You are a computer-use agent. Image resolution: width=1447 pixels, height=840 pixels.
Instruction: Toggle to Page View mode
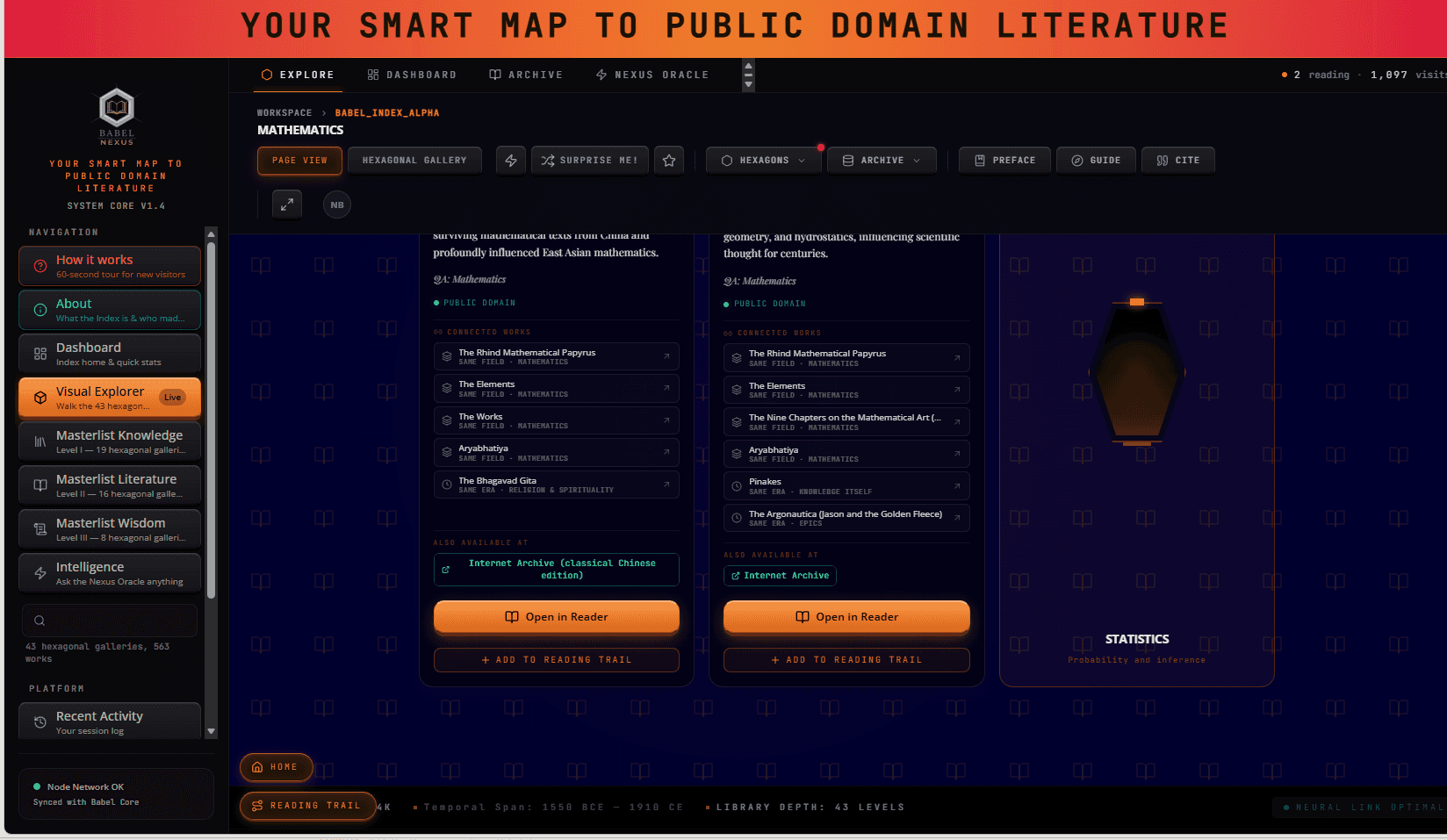(x=299, y=161)
